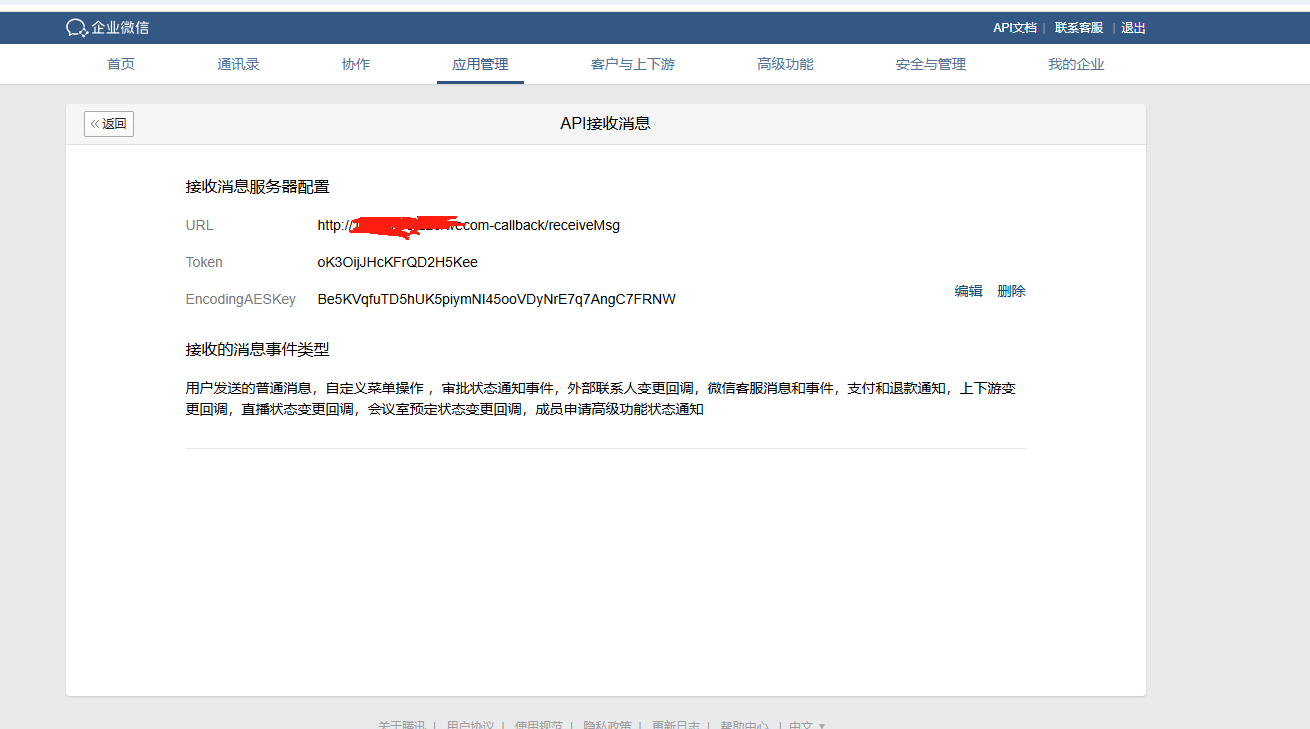Open the 安全与管理 security tab
Viewport: 1310px width, 729px height.
pos(930,63)
